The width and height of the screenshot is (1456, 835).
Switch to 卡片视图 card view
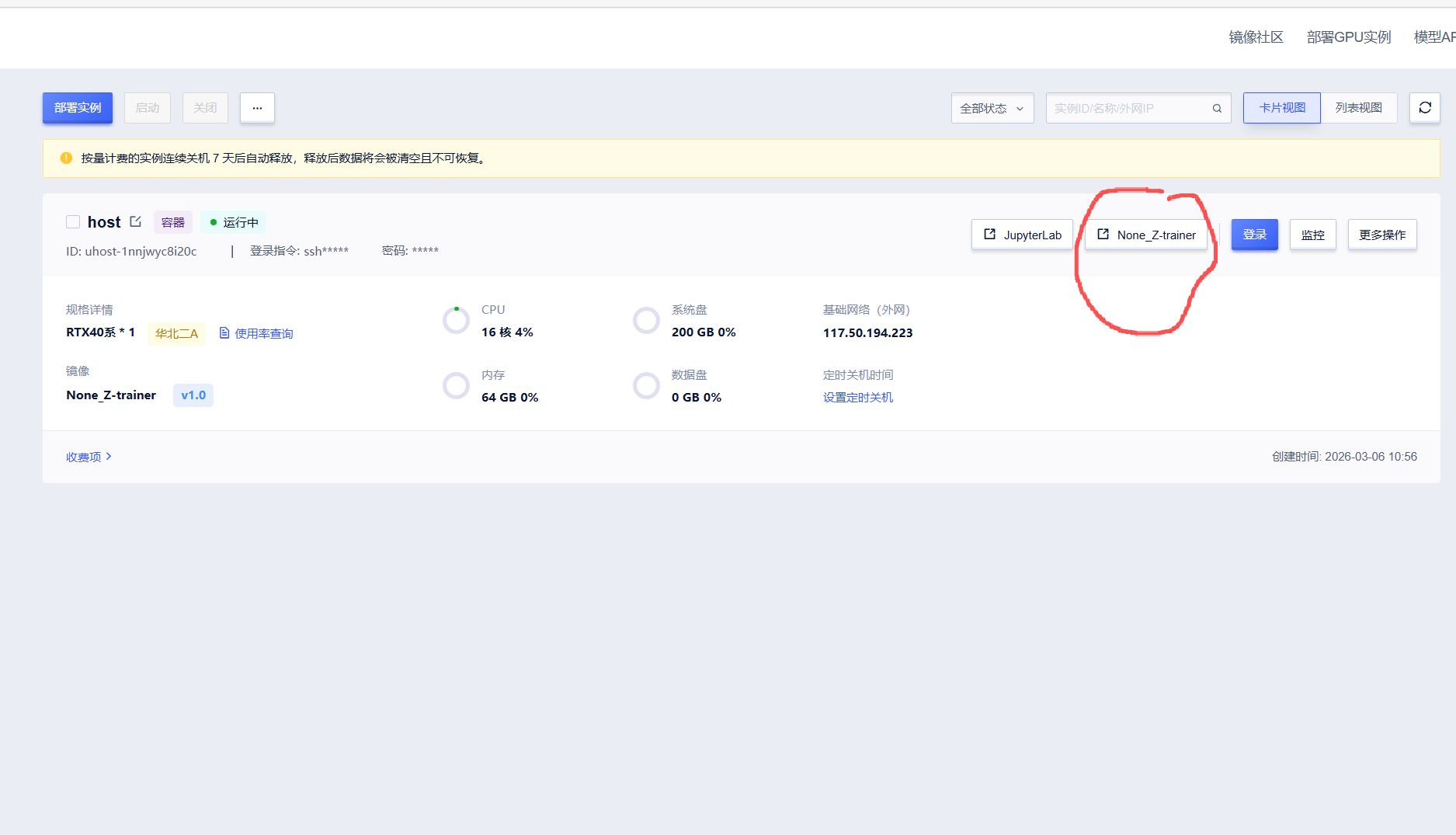(1281, 108)
